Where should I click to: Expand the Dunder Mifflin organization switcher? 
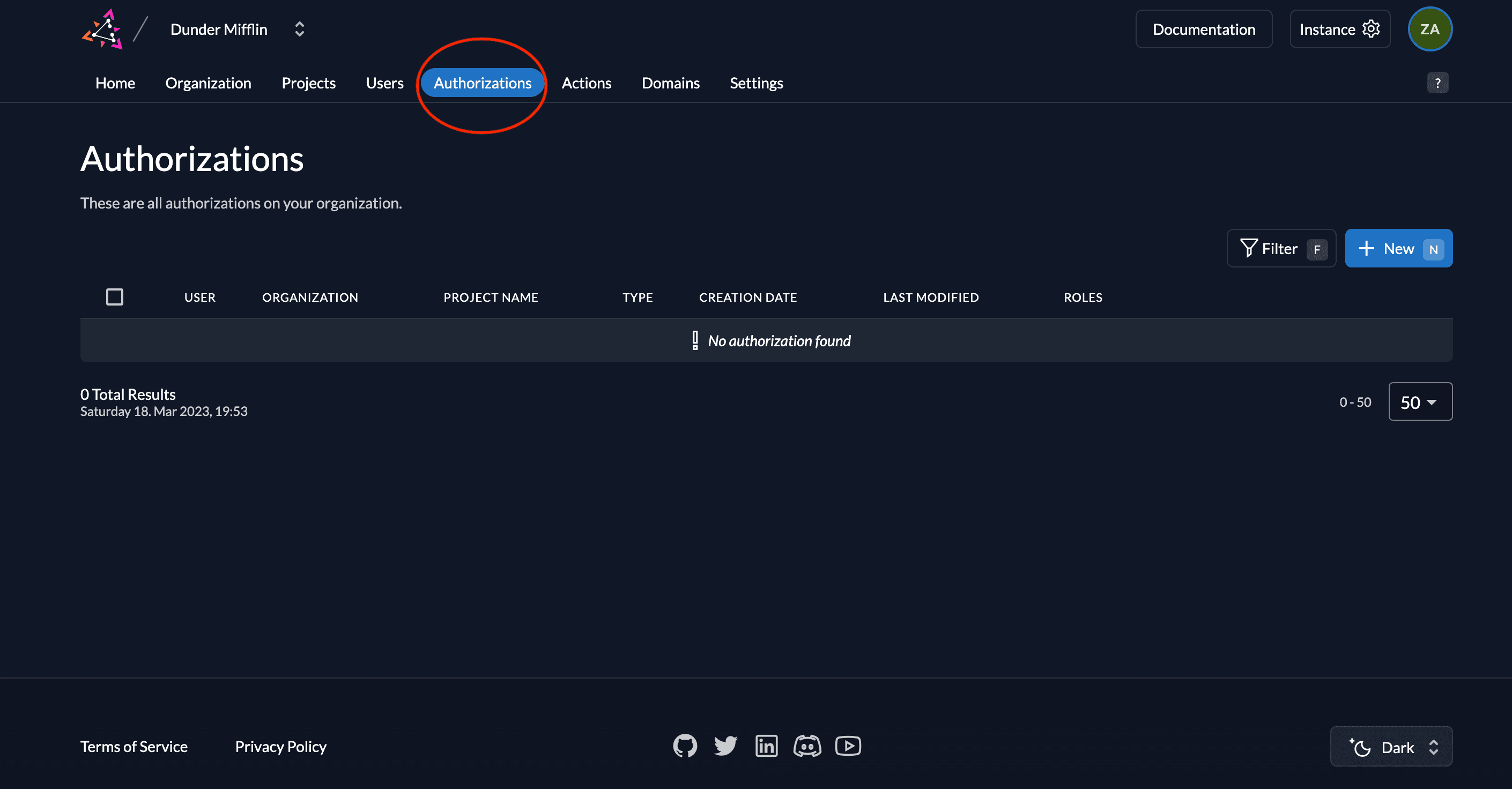299,29
